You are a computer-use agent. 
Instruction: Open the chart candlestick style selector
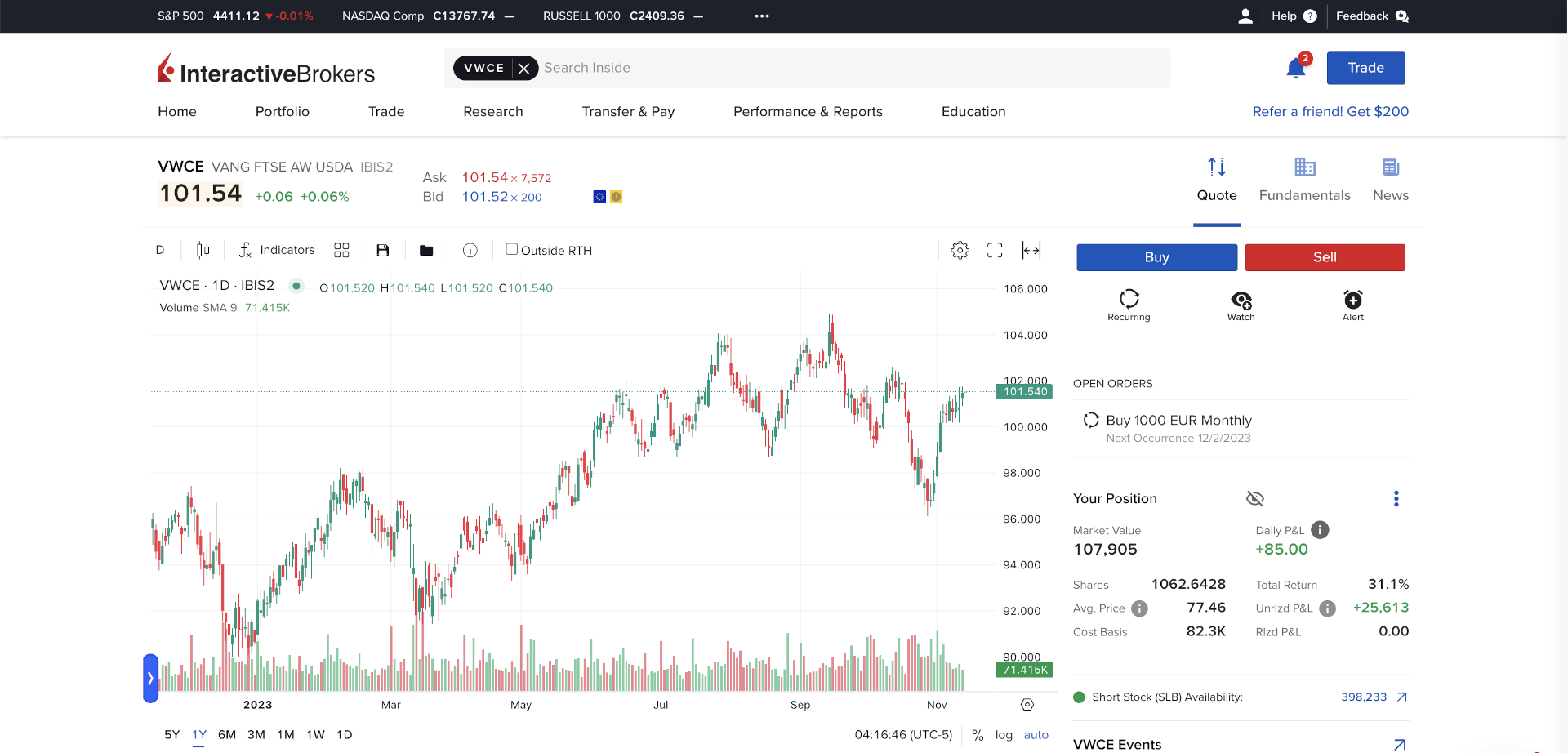pos(203,250)
